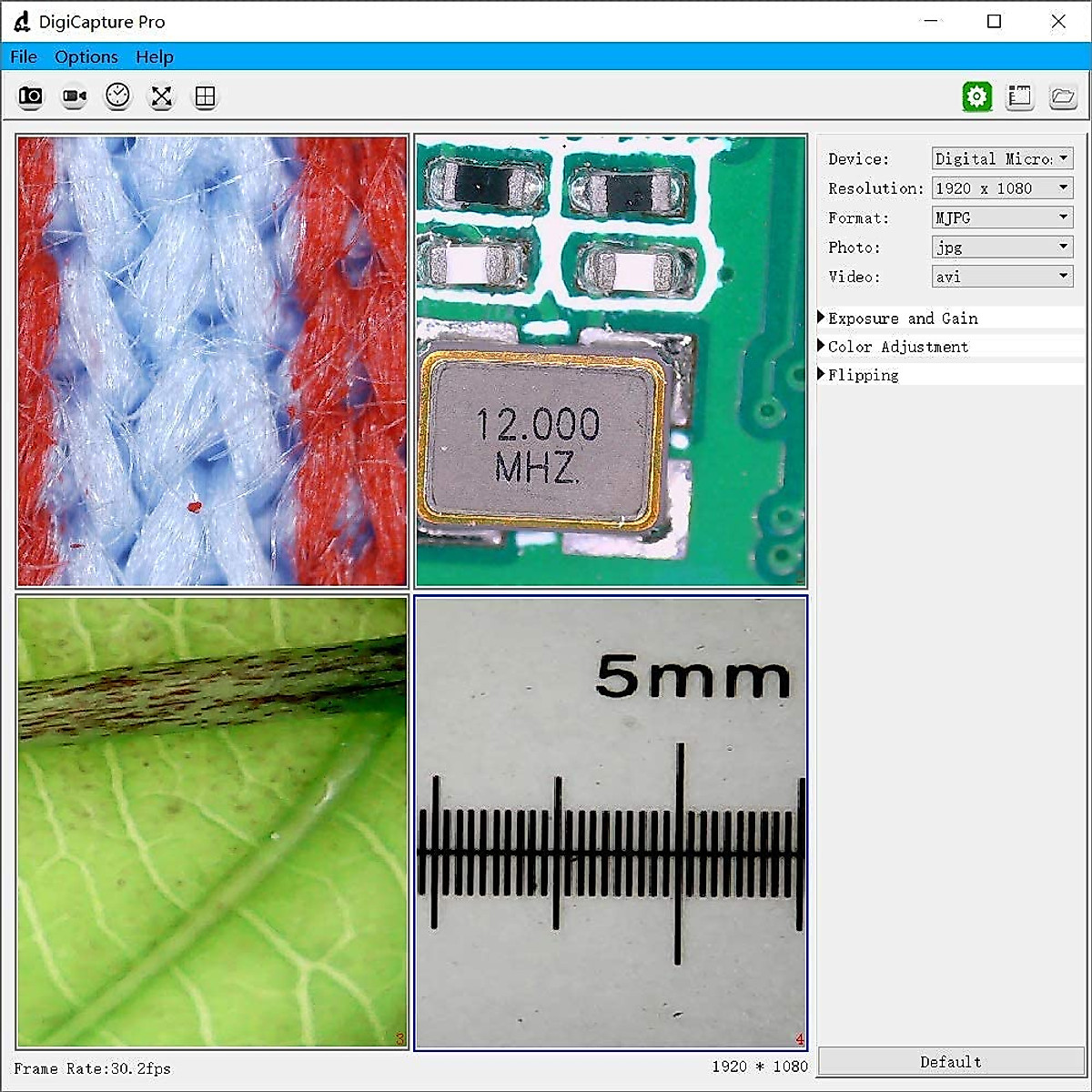1092x1092 pixels.
Task: Open the green settings gear
Action: point(976,96)
